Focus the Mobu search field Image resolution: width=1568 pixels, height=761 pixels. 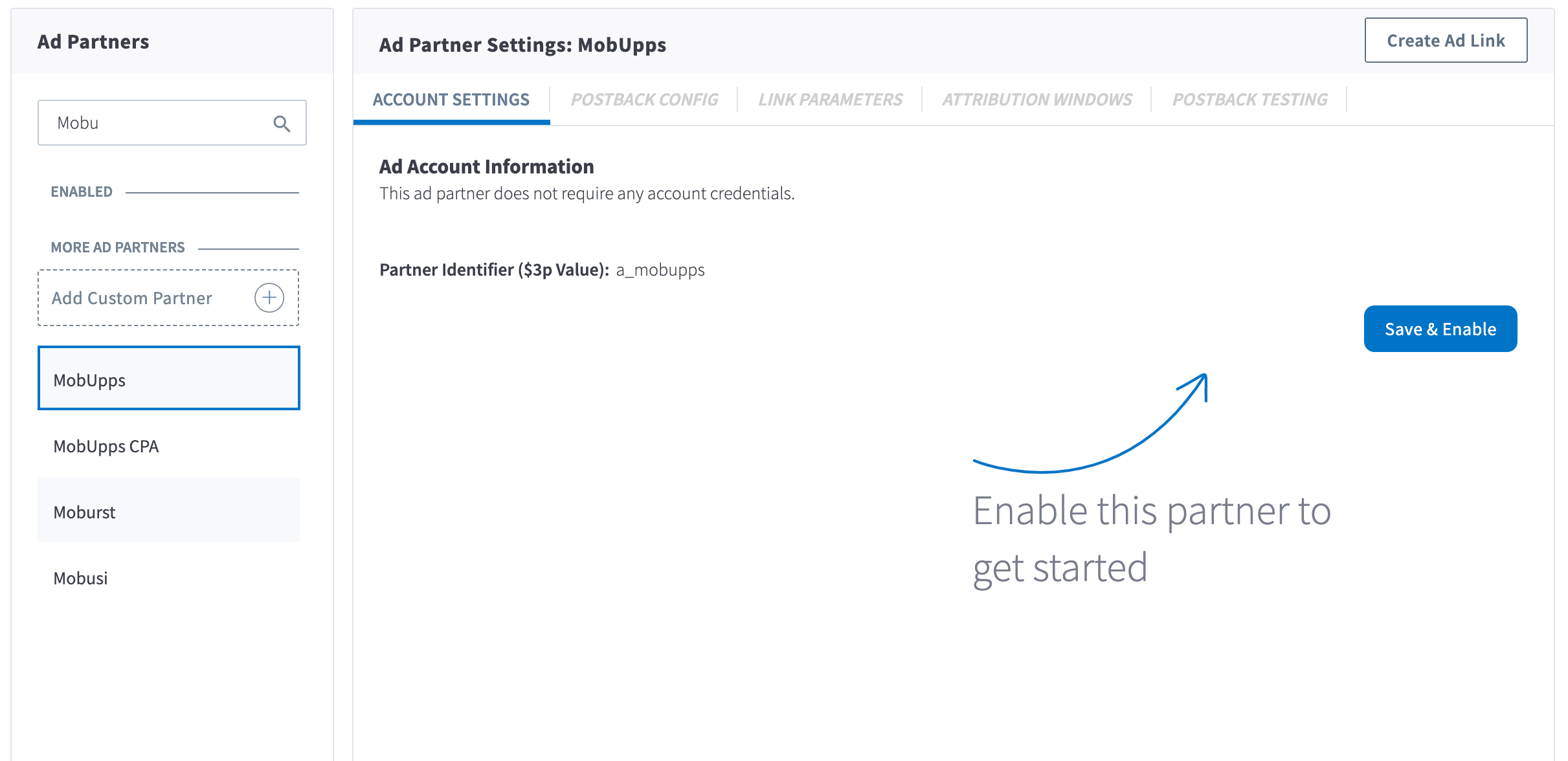point(172,122)
